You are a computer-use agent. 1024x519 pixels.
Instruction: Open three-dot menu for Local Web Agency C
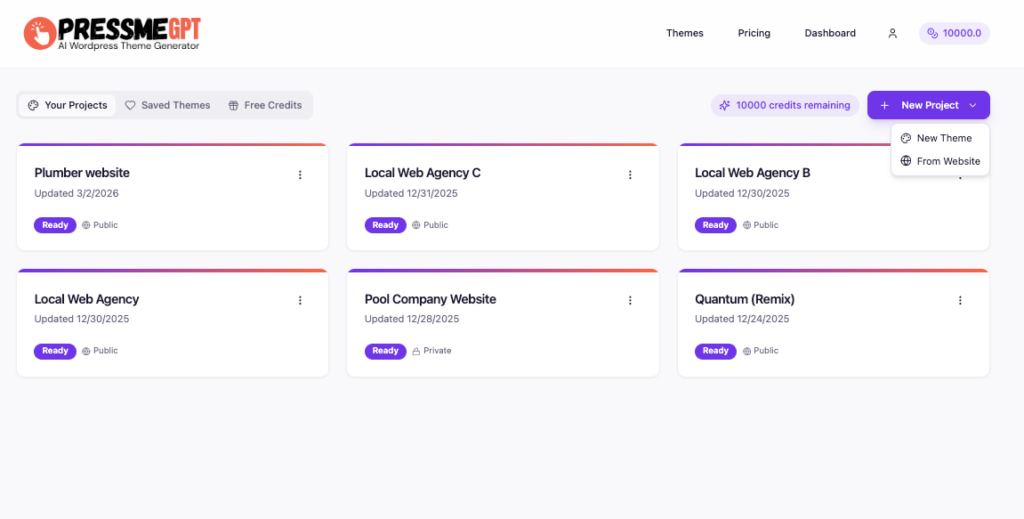click(x=630, y=175)
